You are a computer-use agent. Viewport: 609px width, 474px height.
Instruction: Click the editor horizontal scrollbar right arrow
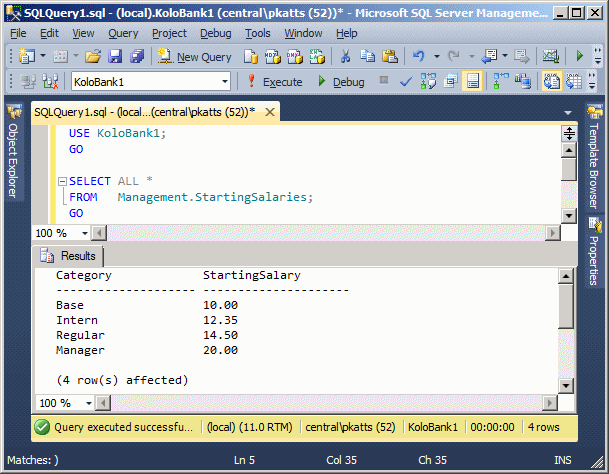coord(553,233)
